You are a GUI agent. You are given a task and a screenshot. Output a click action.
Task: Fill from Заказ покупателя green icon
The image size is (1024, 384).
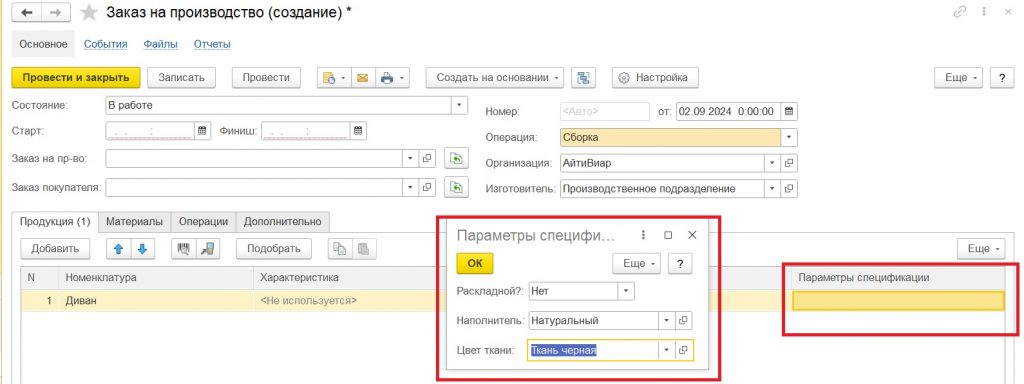[456, 187]
